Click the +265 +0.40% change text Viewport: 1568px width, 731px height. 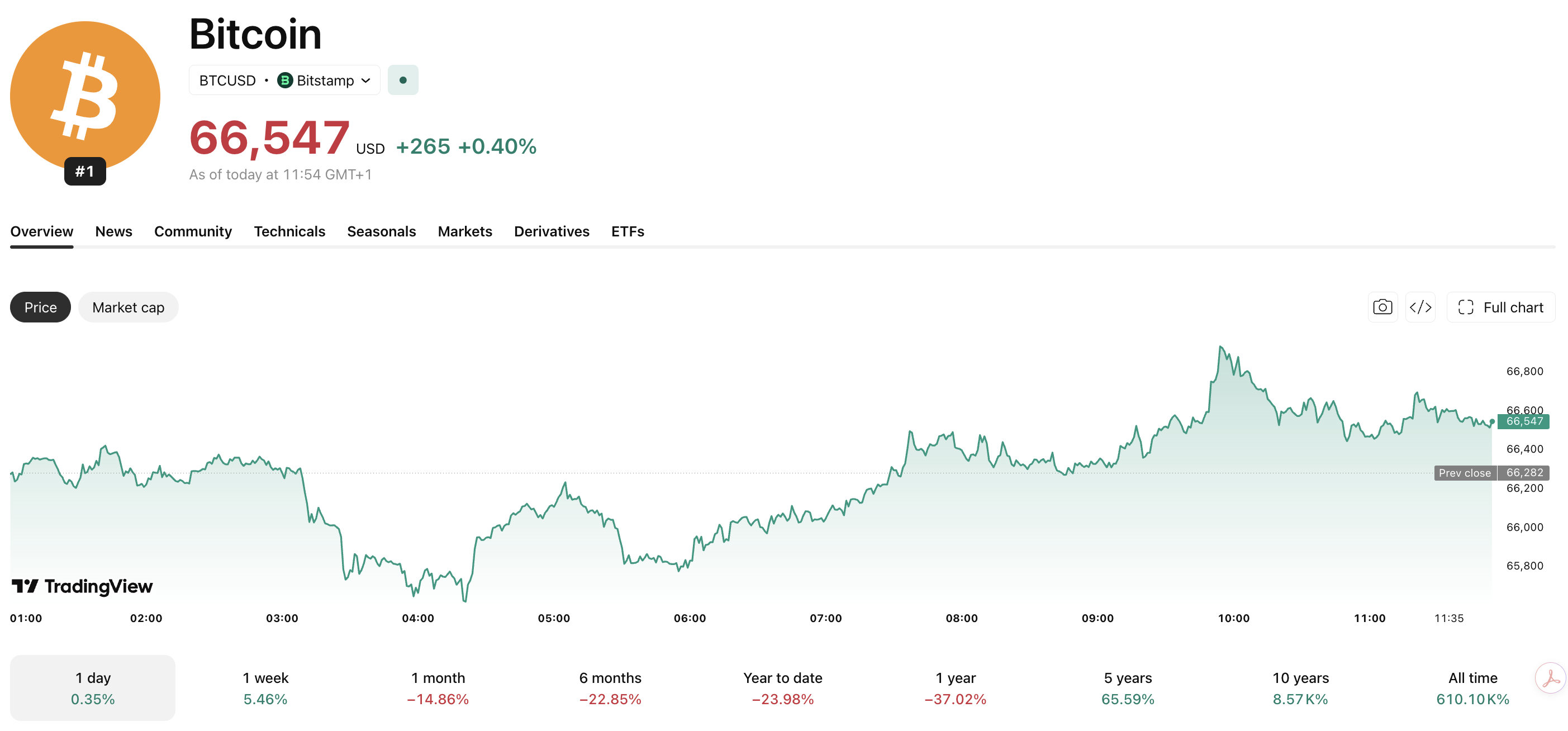(466, 146)
